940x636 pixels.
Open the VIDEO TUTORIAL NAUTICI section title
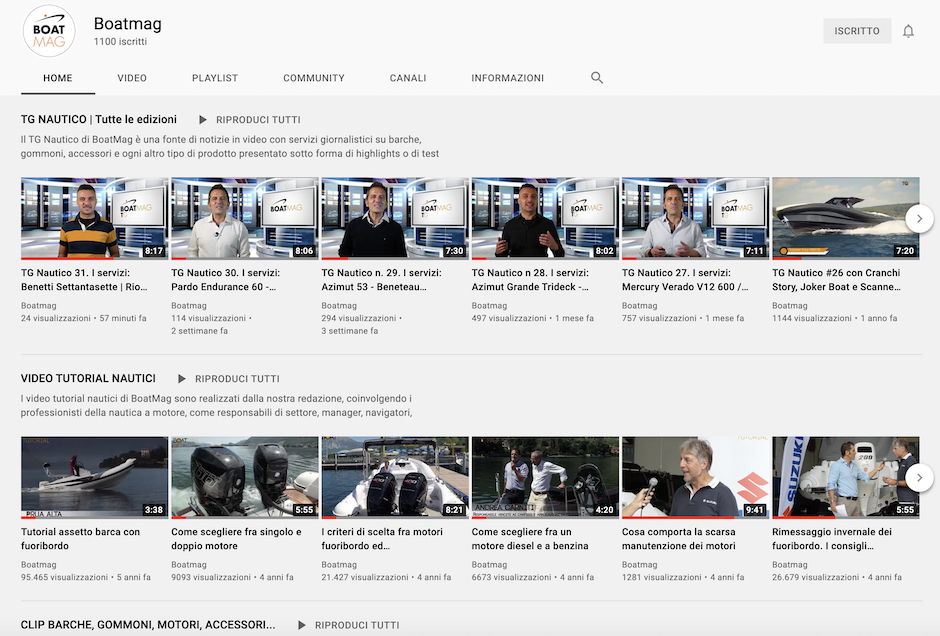pyautogui.click(x=88, y=378)
